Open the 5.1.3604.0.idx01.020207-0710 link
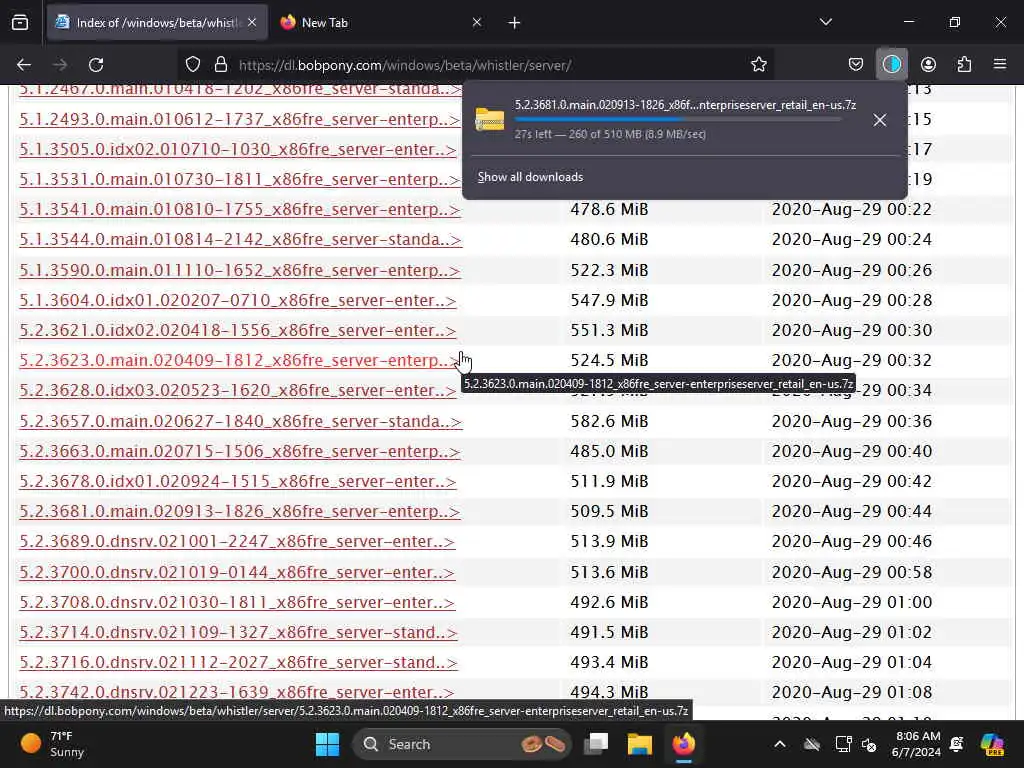This screenshot has width=1024, height=768. point(238,300)
